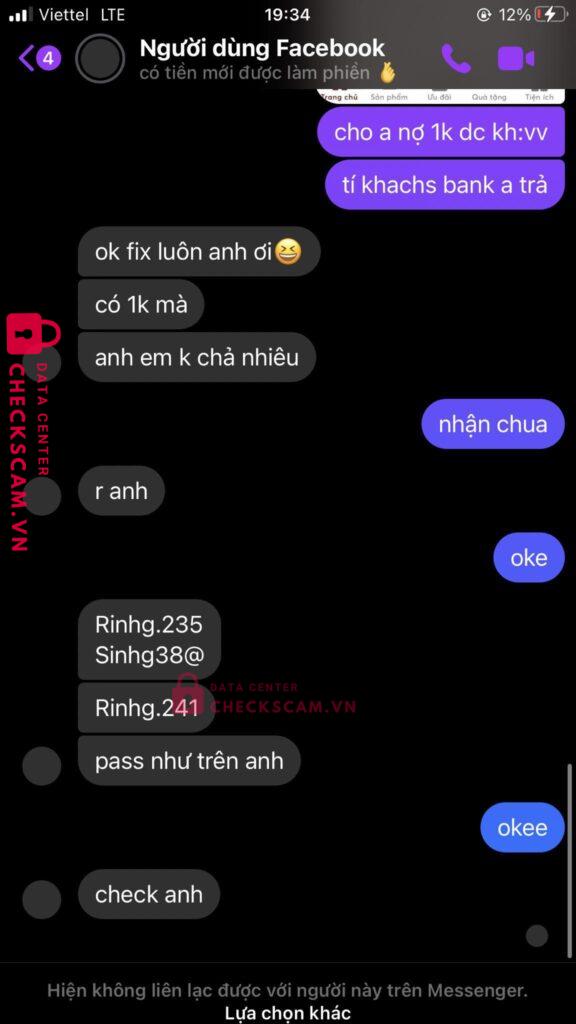Select the 'Rinhg.235 Sinhg38@' message
Screen dimensions: 576x1024
click(x=149, y=640)
